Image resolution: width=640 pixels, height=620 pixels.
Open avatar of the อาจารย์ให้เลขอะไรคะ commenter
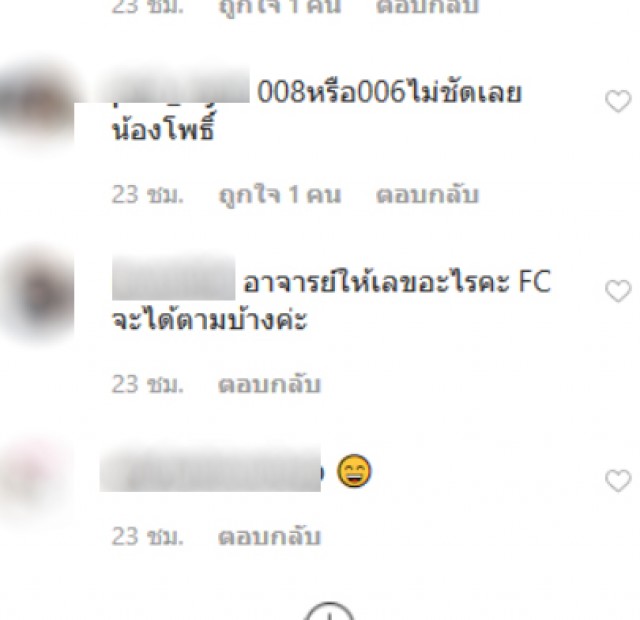click(38, 293)
